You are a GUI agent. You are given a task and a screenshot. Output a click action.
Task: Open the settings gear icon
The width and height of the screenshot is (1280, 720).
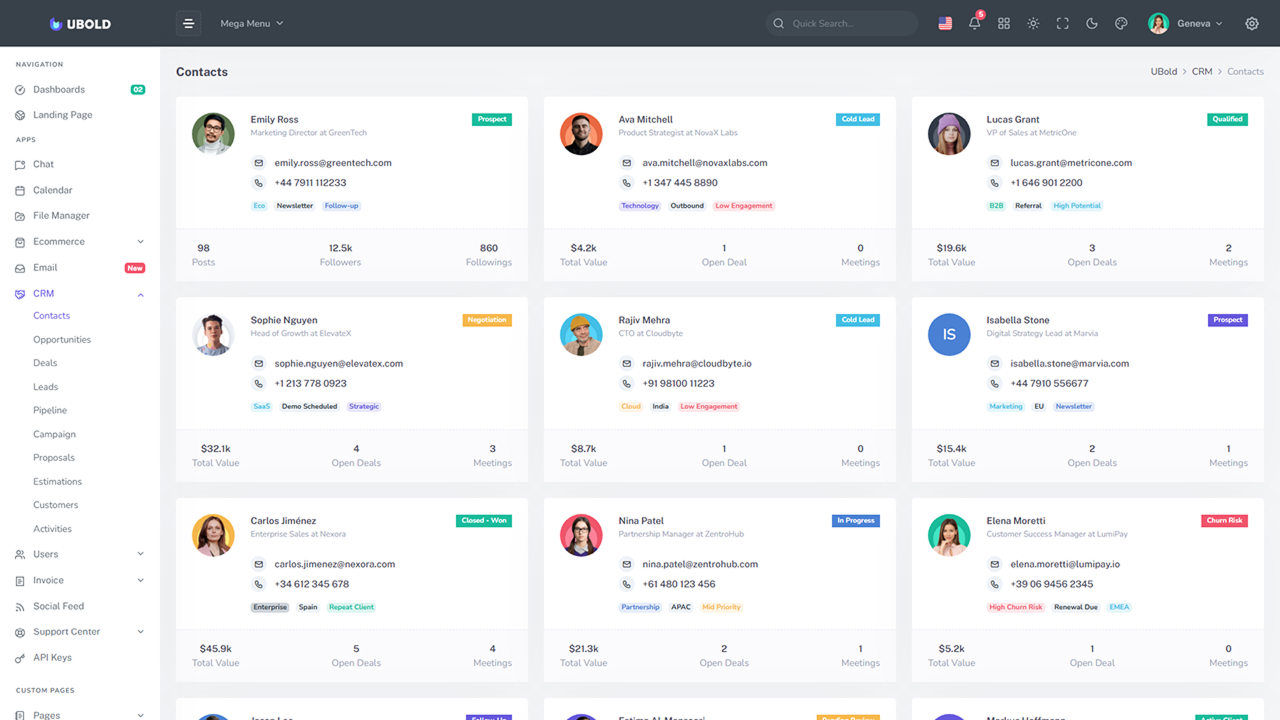pyautogui.click(x=1252, y=23)
